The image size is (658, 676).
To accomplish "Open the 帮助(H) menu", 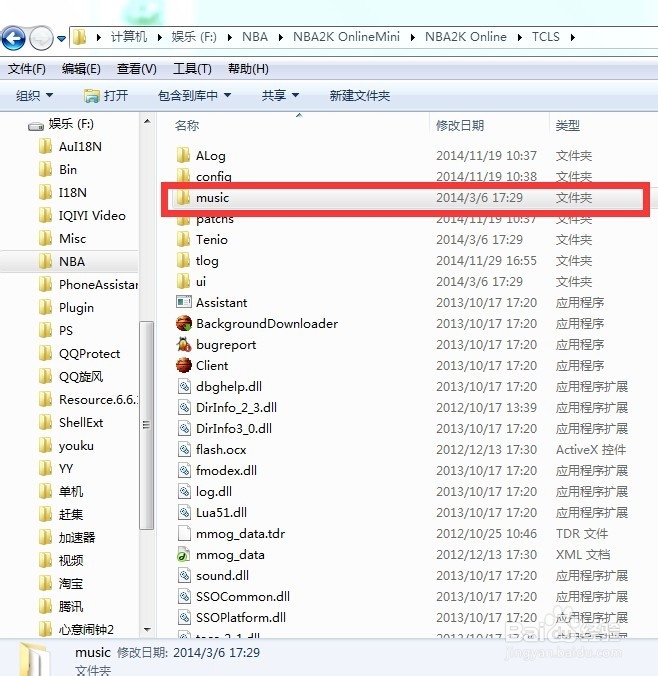I will [x=248, y=69].
